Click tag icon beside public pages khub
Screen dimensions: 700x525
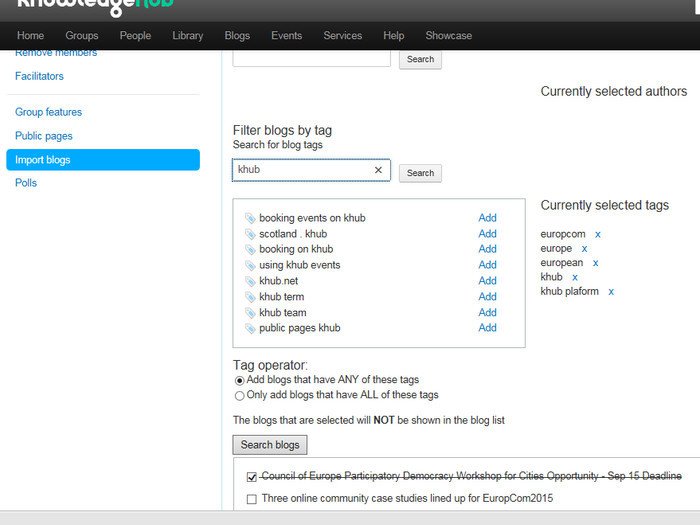pos(250,328)
